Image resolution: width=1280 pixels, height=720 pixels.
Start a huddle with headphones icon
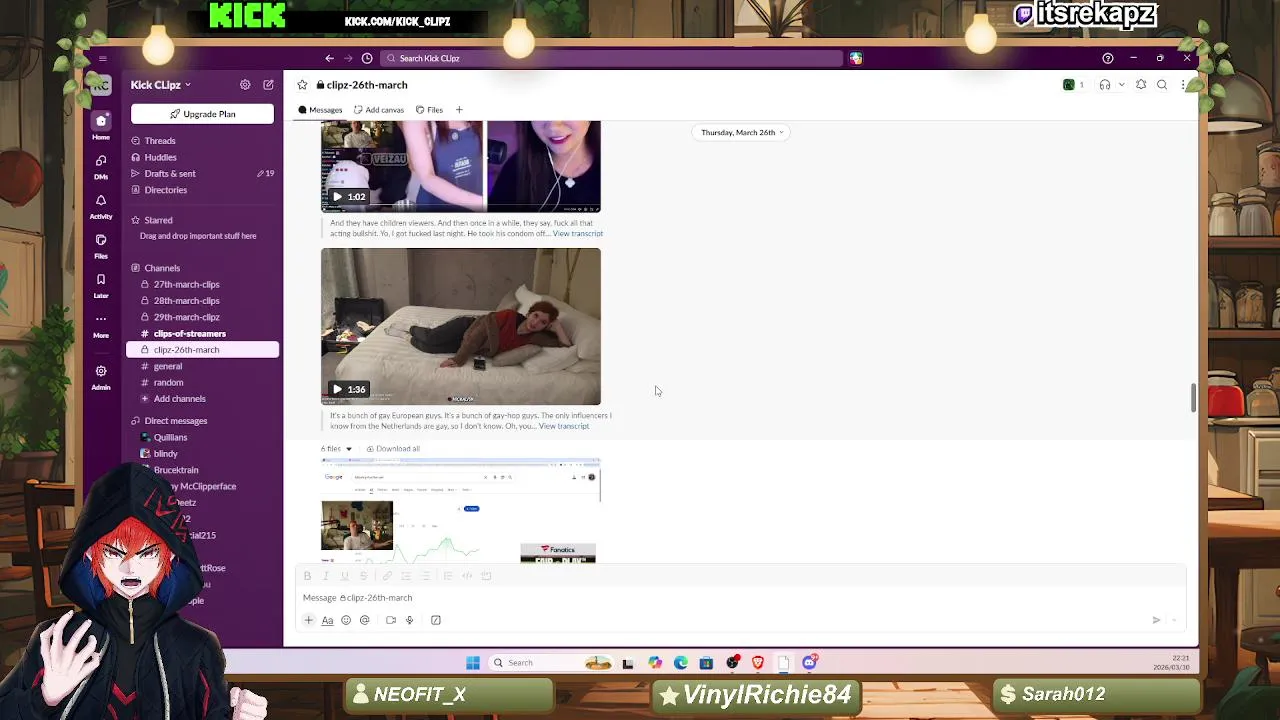(1105, 85)
